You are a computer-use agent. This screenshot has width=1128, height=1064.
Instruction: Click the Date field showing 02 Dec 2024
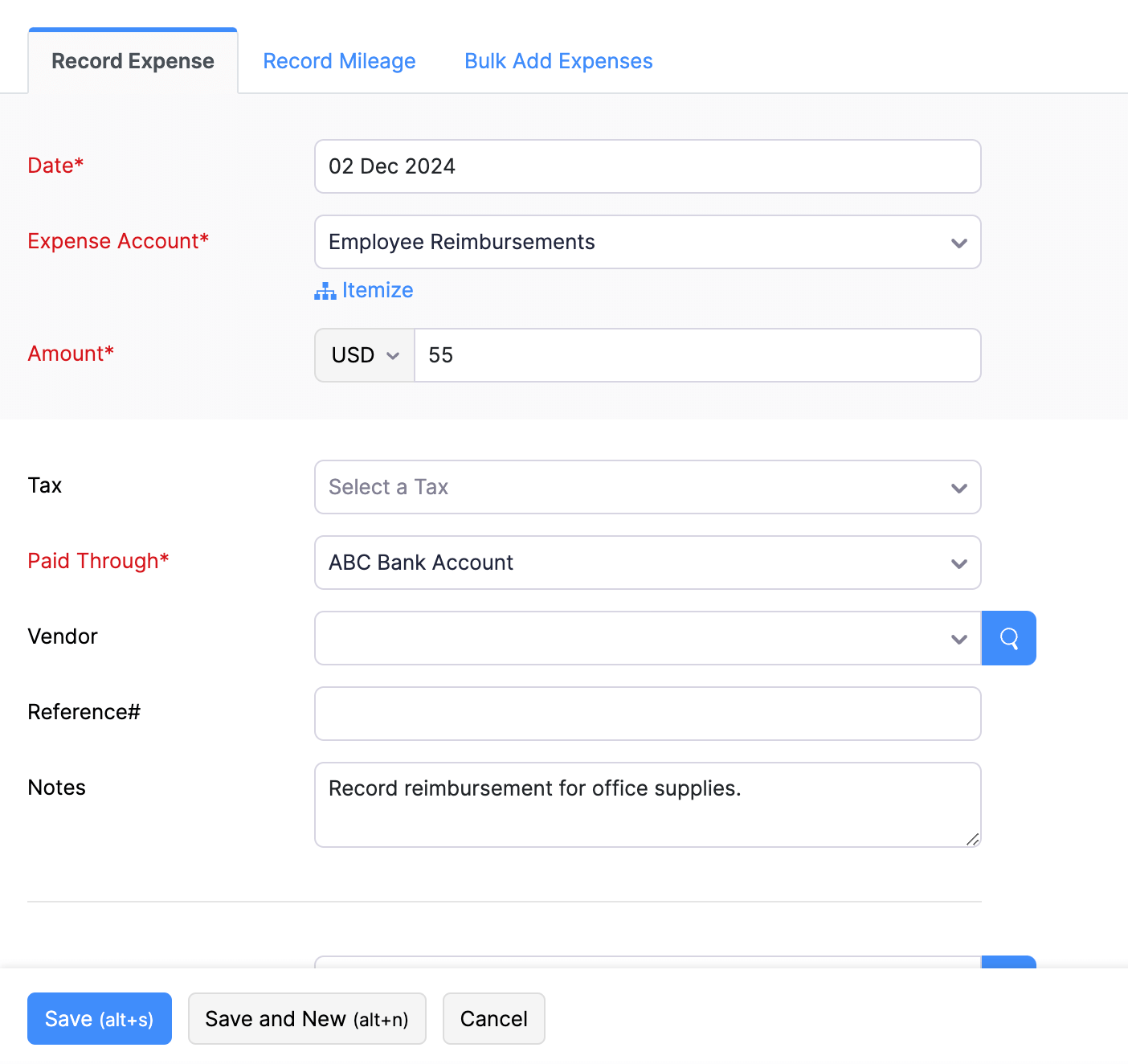[x=647, y=166]
